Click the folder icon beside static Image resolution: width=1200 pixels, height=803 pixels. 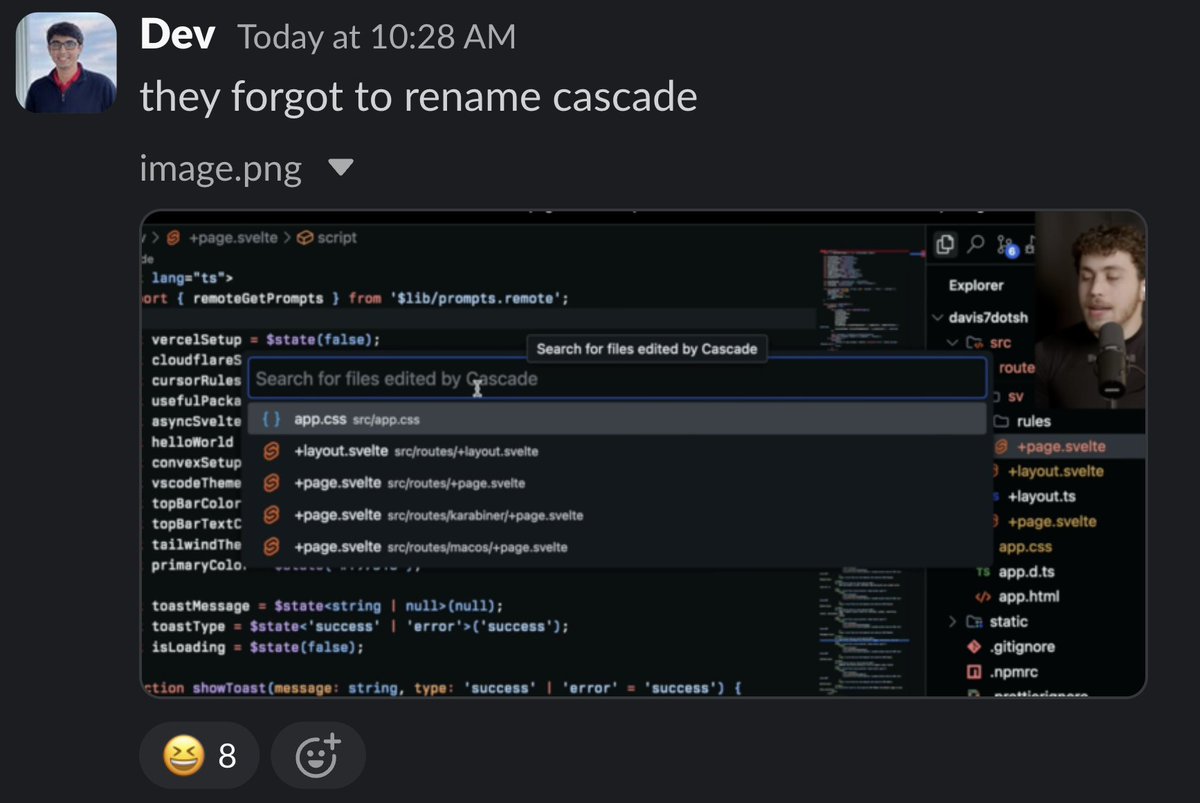click(974, 622)
